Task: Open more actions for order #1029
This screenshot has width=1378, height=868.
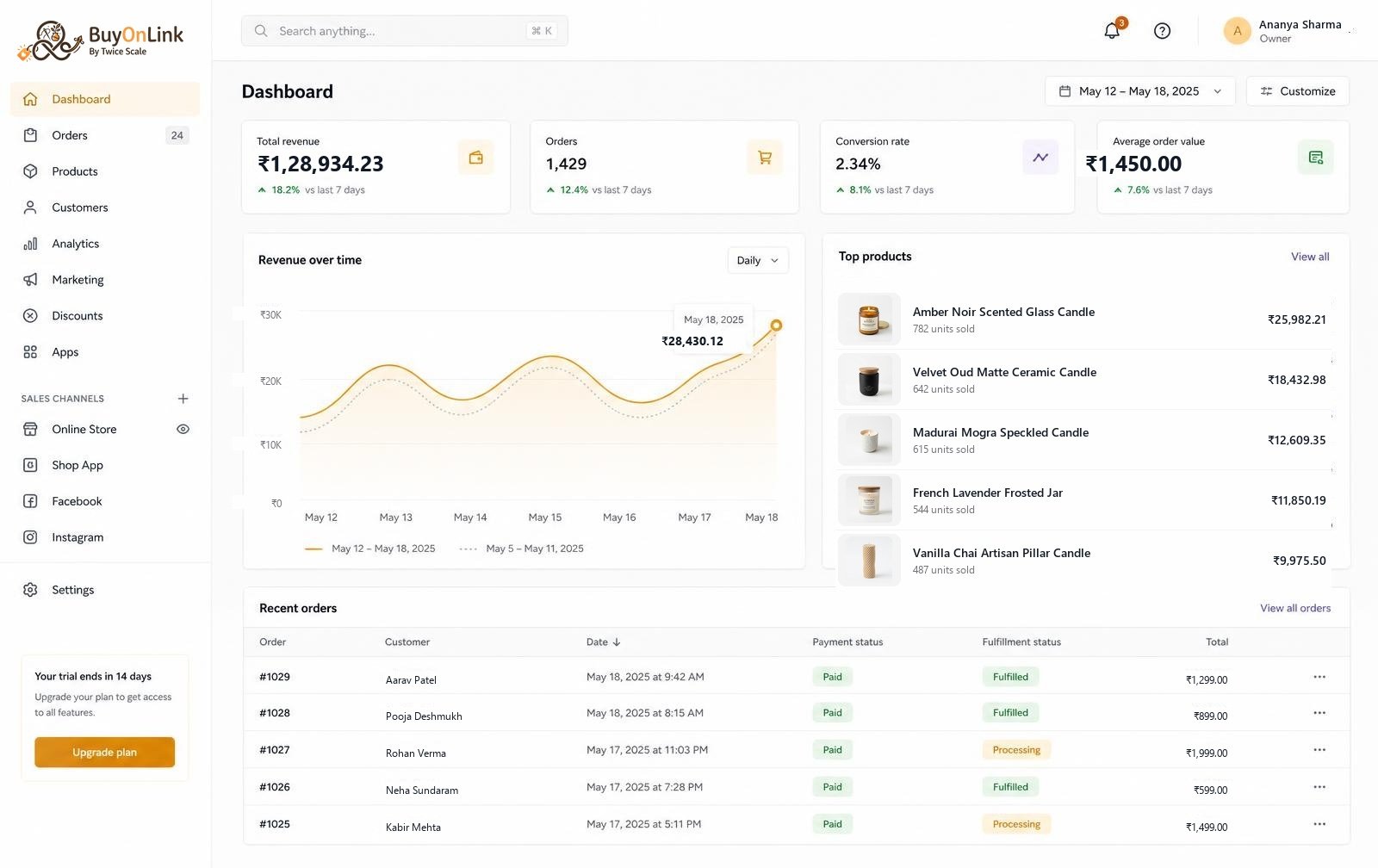Action: (x=1319, y=677)
